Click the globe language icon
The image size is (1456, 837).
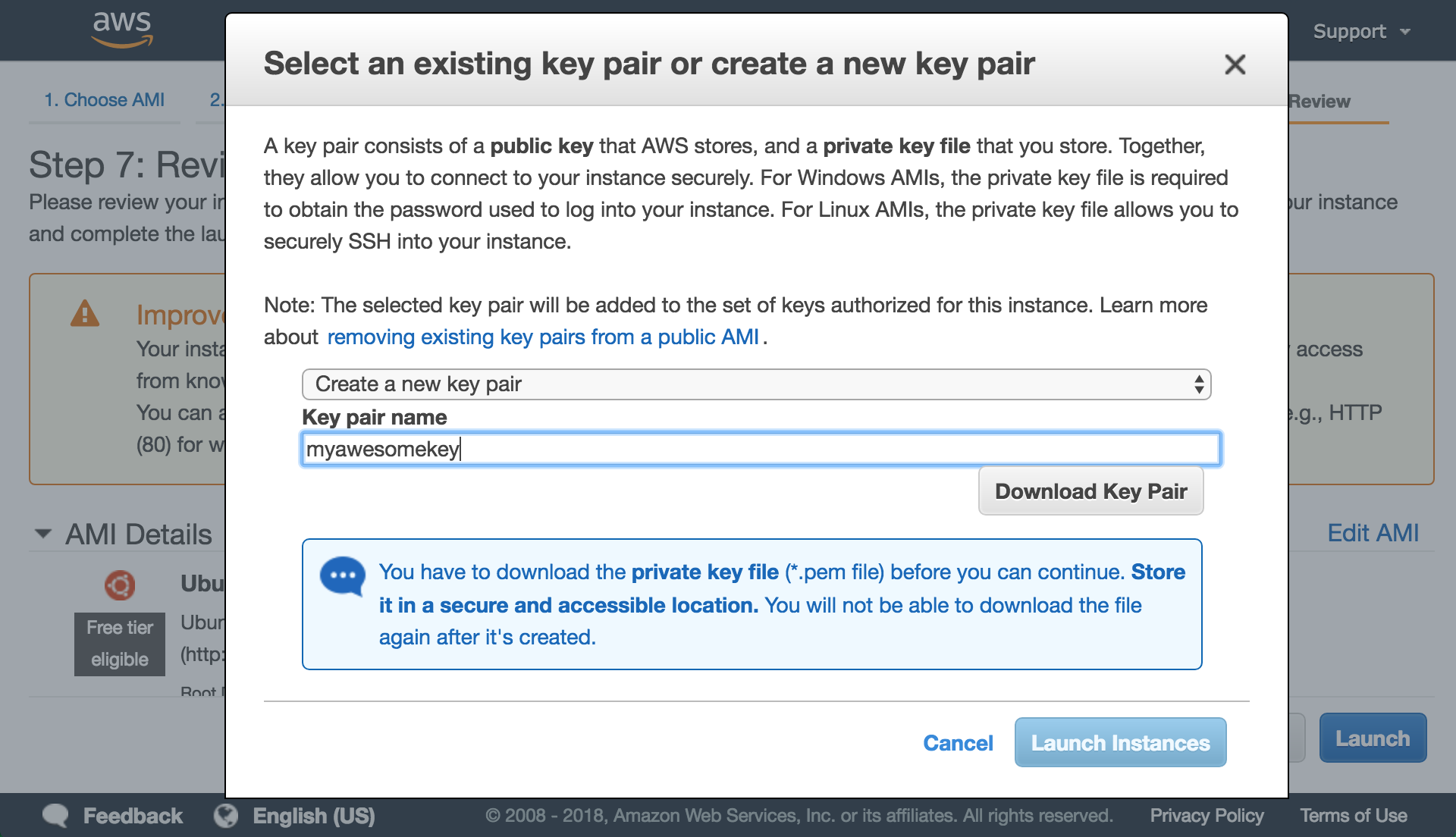click(226, 816)
